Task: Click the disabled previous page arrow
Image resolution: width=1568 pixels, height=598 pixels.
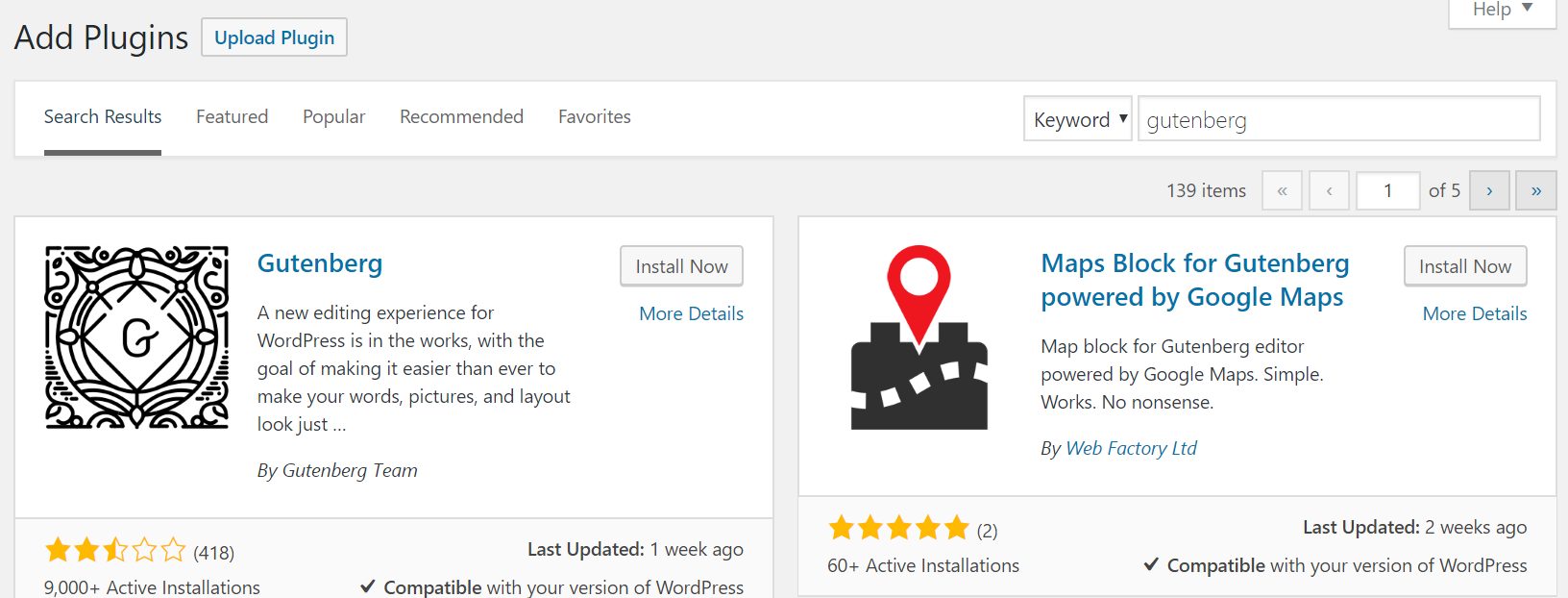Action: tap(1329, 190)
